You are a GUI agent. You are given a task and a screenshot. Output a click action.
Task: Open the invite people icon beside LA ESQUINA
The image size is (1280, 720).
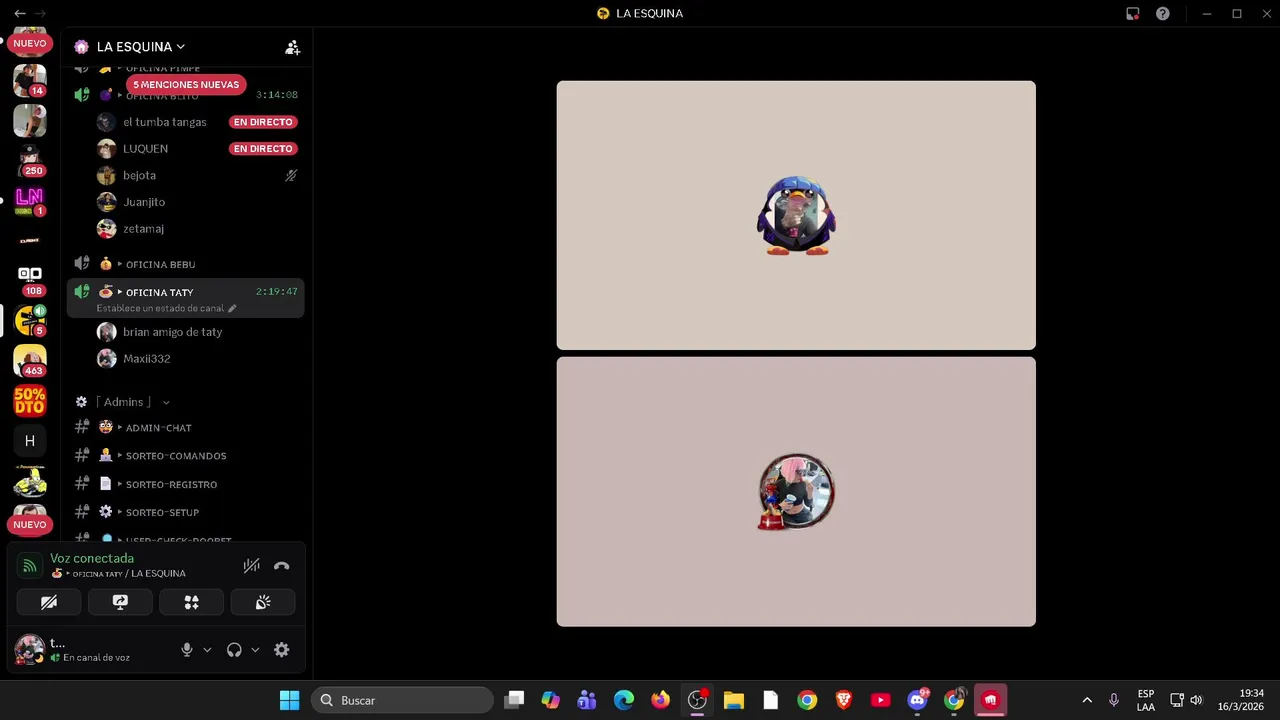[x=292, y=47]
